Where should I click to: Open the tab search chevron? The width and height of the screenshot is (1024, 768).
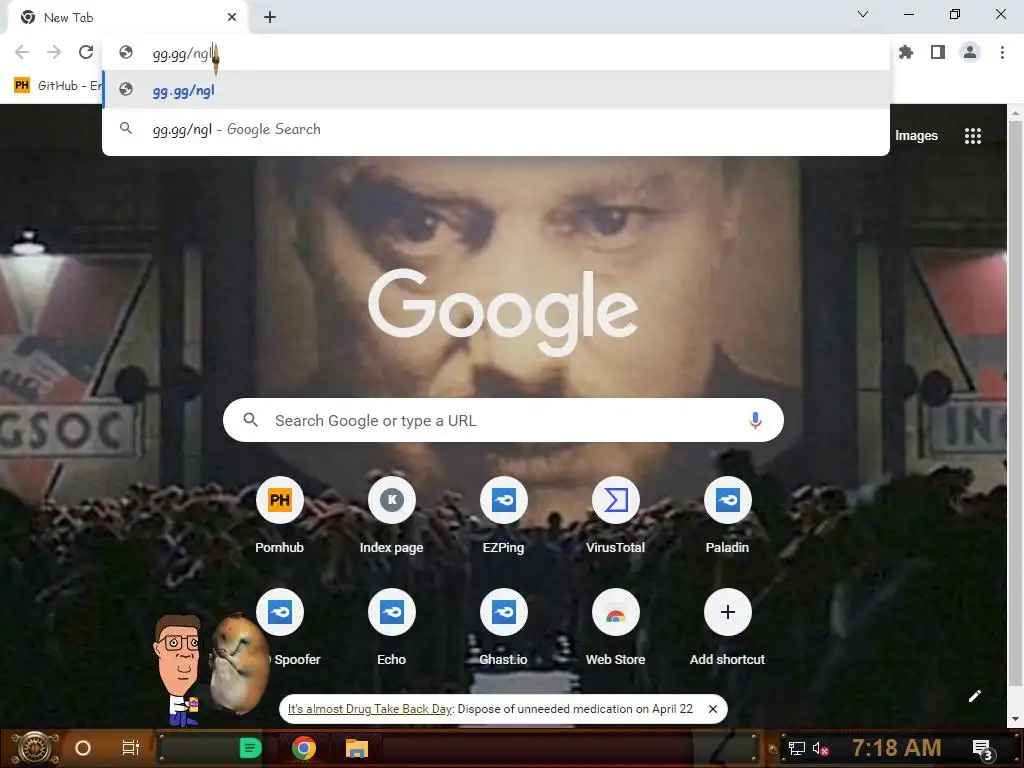click(863, 14)
